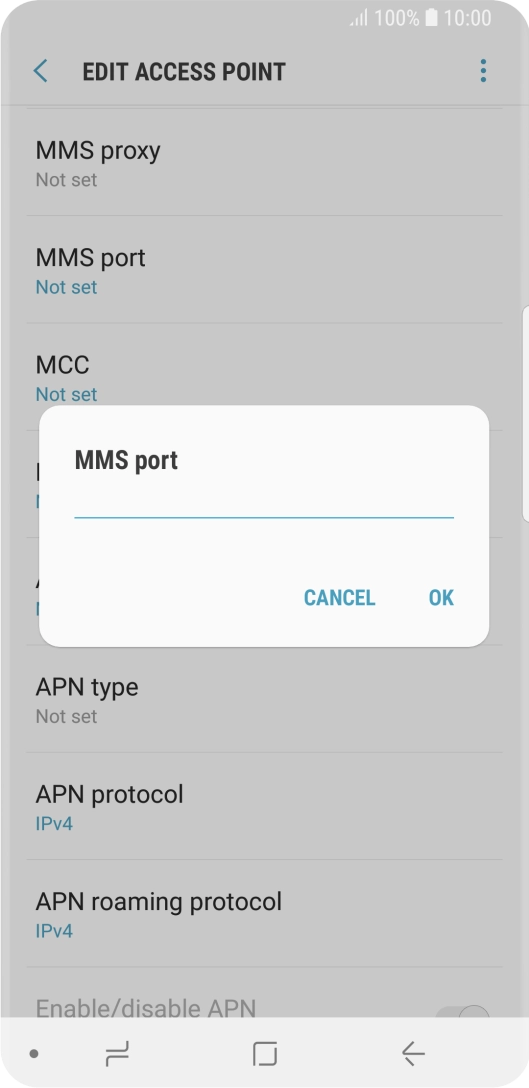Expand the APN protocol options
This screenshot has width=529, height=1088.
264,806
